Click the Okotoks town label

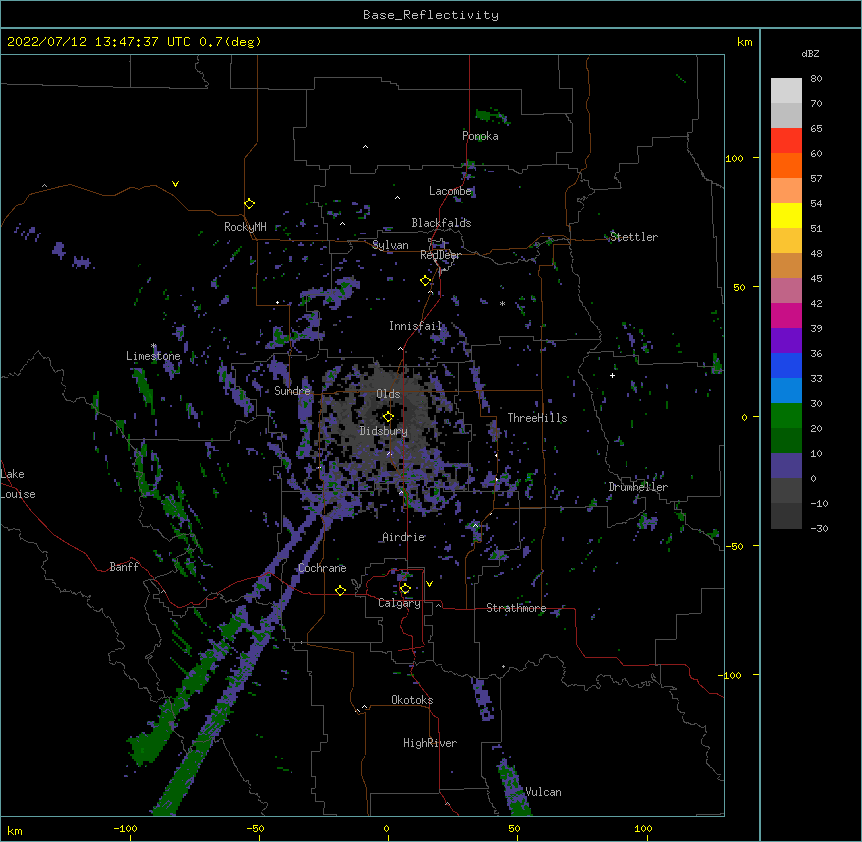click(412, 700)
